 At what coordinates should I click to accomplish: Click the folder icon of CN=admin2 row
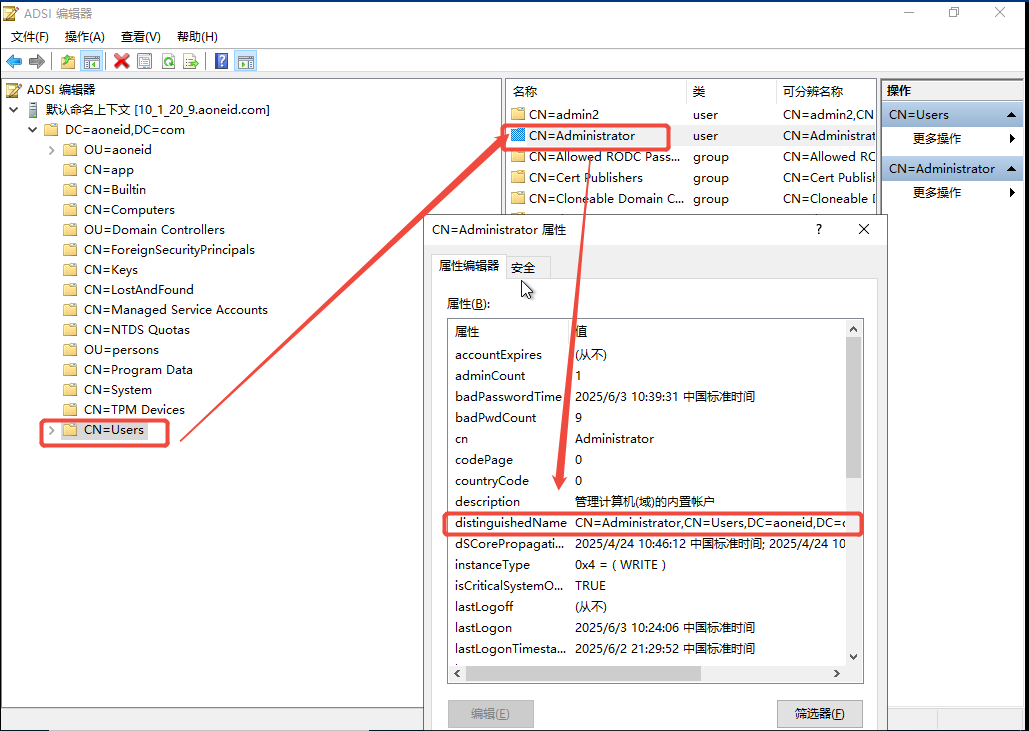(x=518, y=114)
